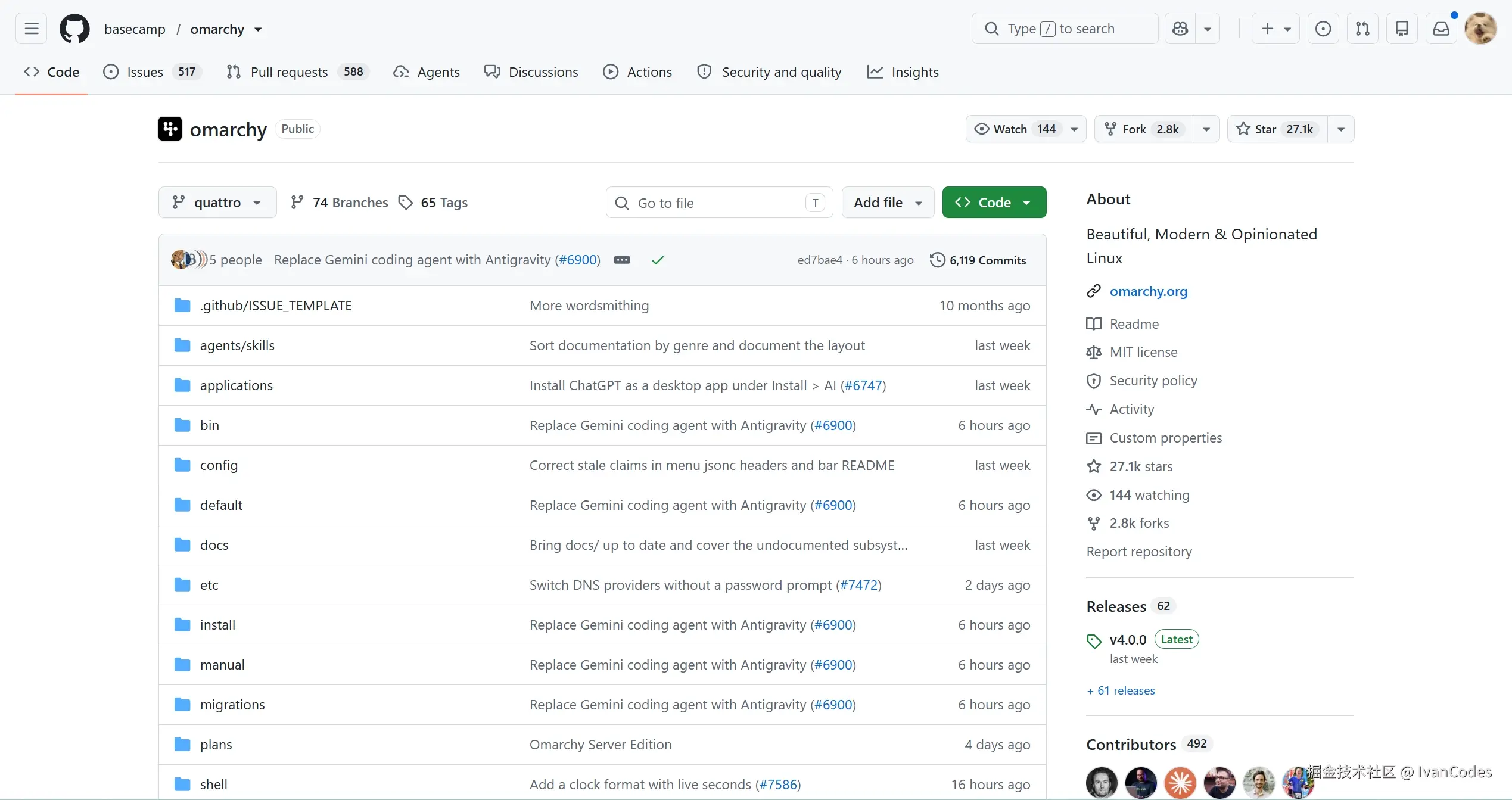The image size is (1512, 800).
Task: View the green check status of commit
Action: [658, 260]
